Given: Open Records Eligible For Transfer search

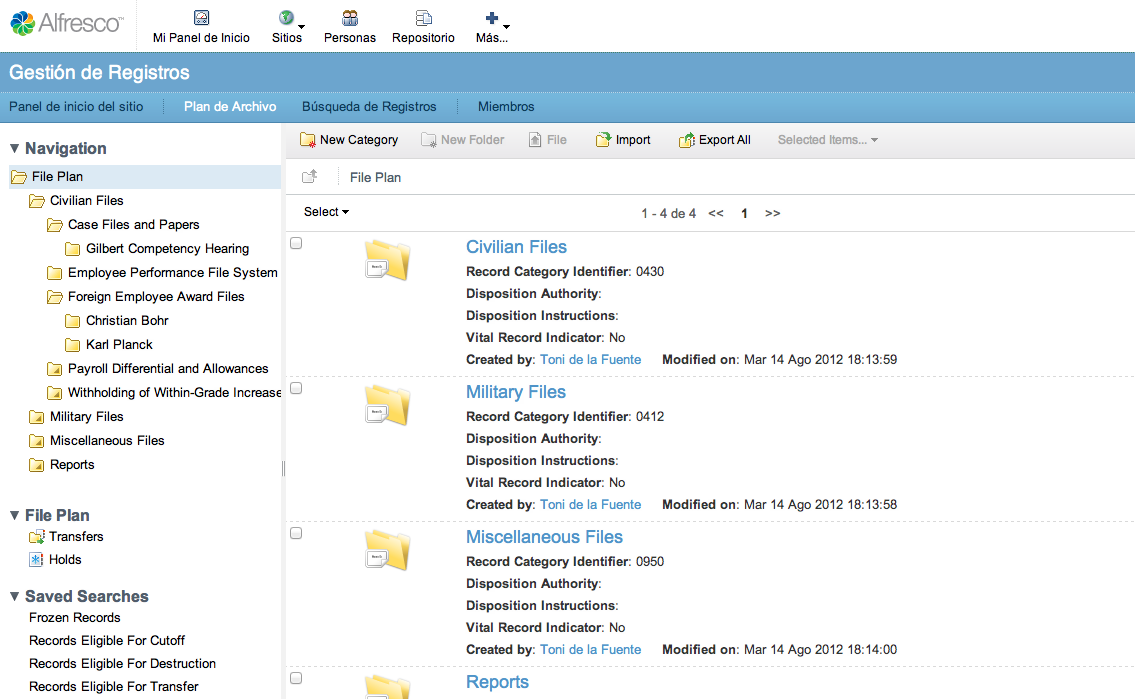Looking at the screenshot, I should point(114,687).
